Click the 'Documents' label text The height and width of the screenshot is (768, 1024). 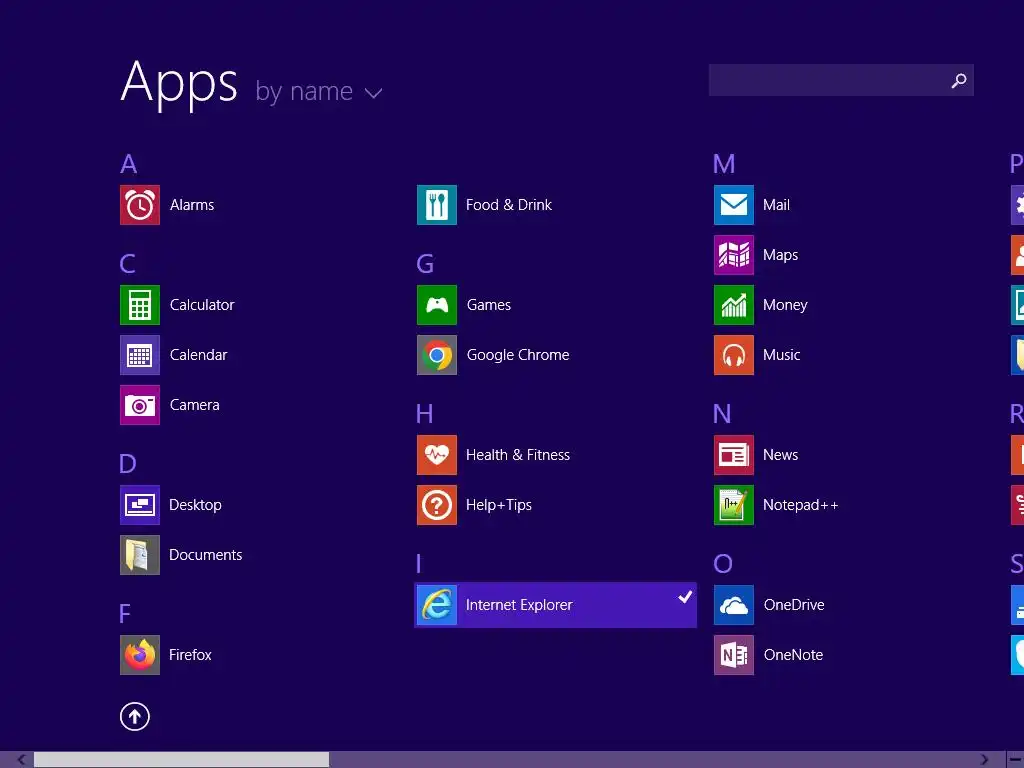click(x=206, y=555)
